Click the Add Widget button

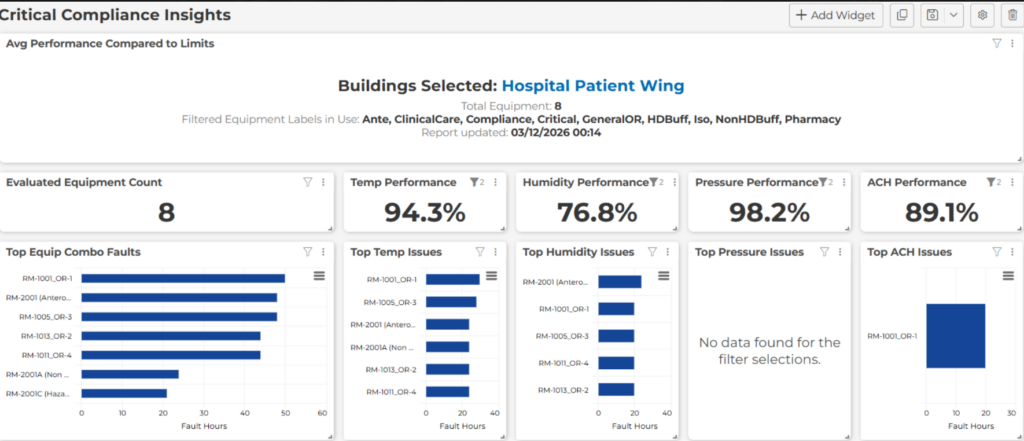[x=836, y=15]
